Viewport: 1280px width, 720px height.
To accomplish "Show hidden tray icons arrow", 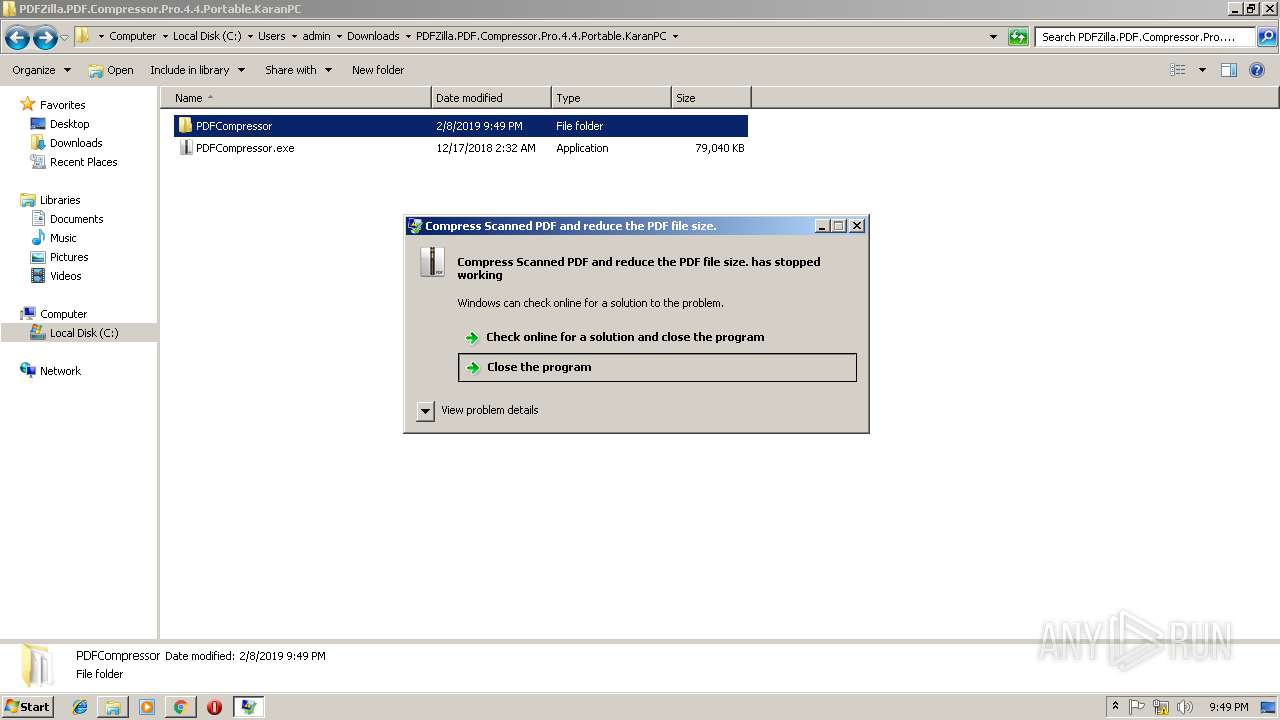I will (1115, 707).
